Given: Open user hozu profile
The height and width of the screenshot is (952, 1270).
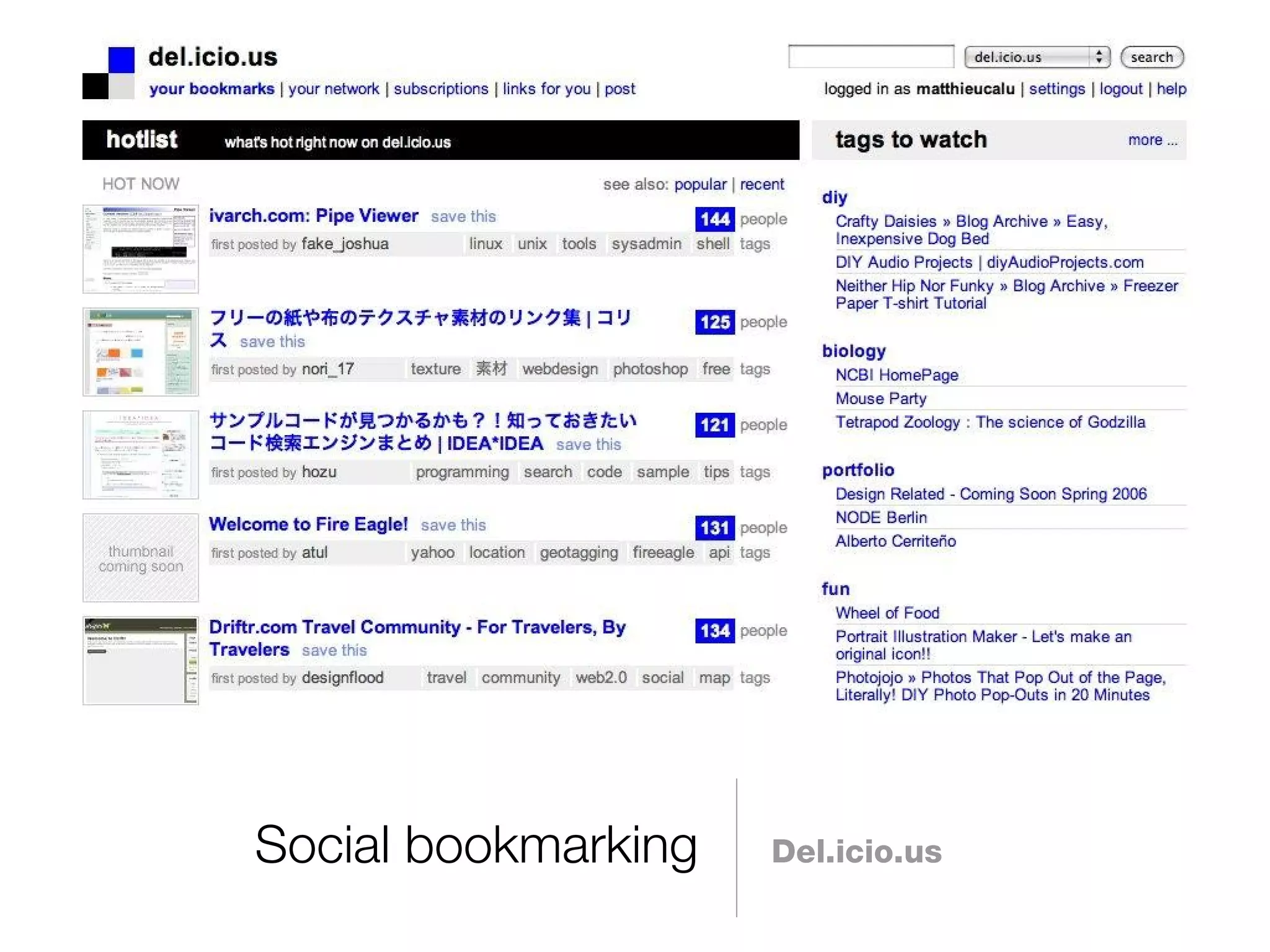Looking at the screenshot, I should click(x=319, y=472).
